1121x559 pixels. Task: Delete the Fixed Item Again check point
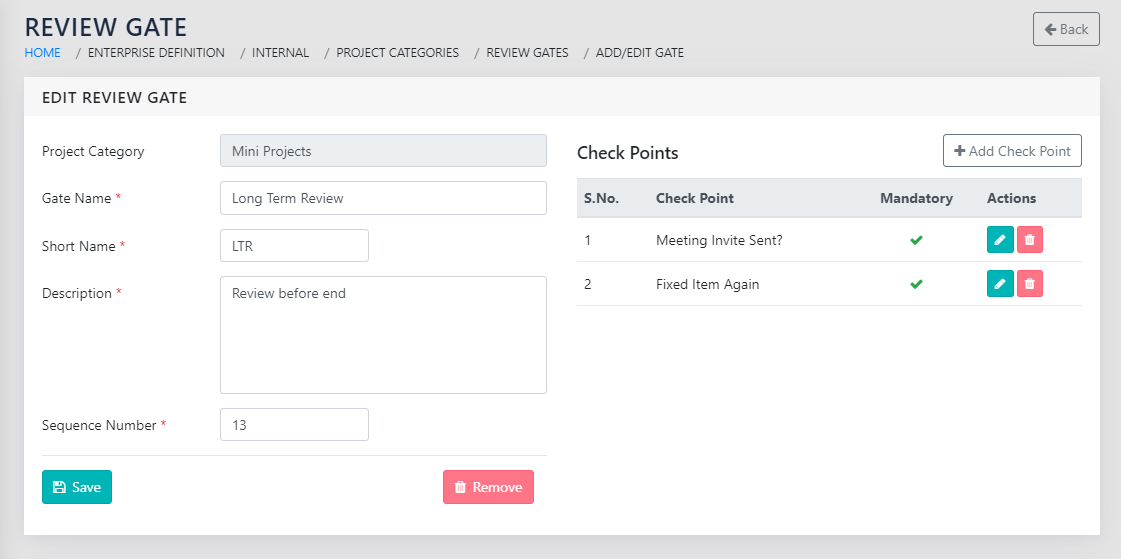[x=1030, y=284]
